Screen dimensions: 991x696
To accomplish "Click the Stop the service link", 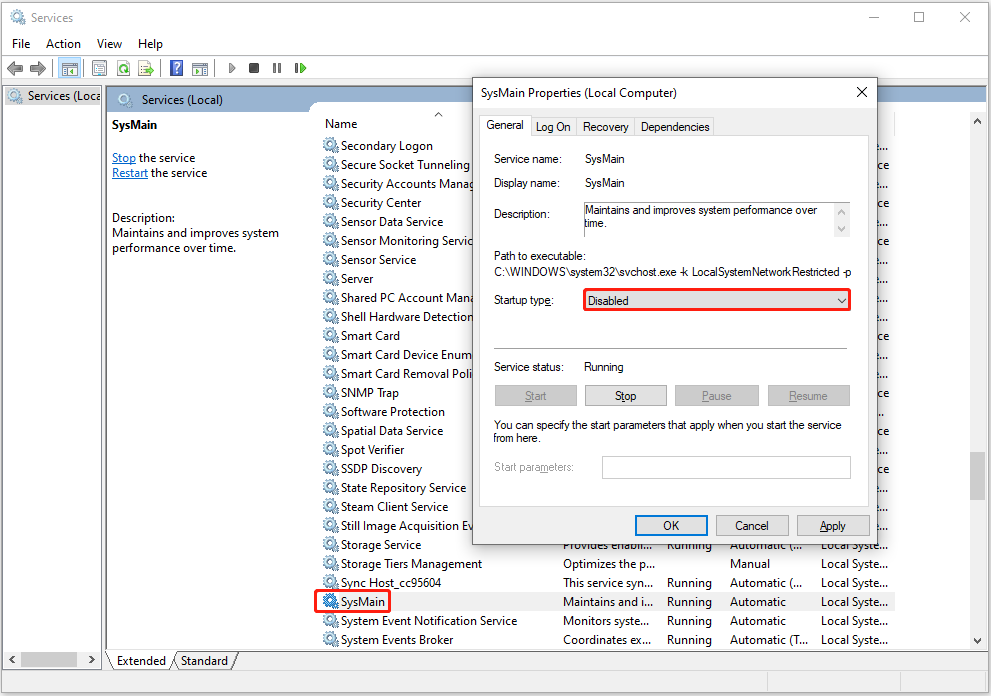I will [124, 158].
